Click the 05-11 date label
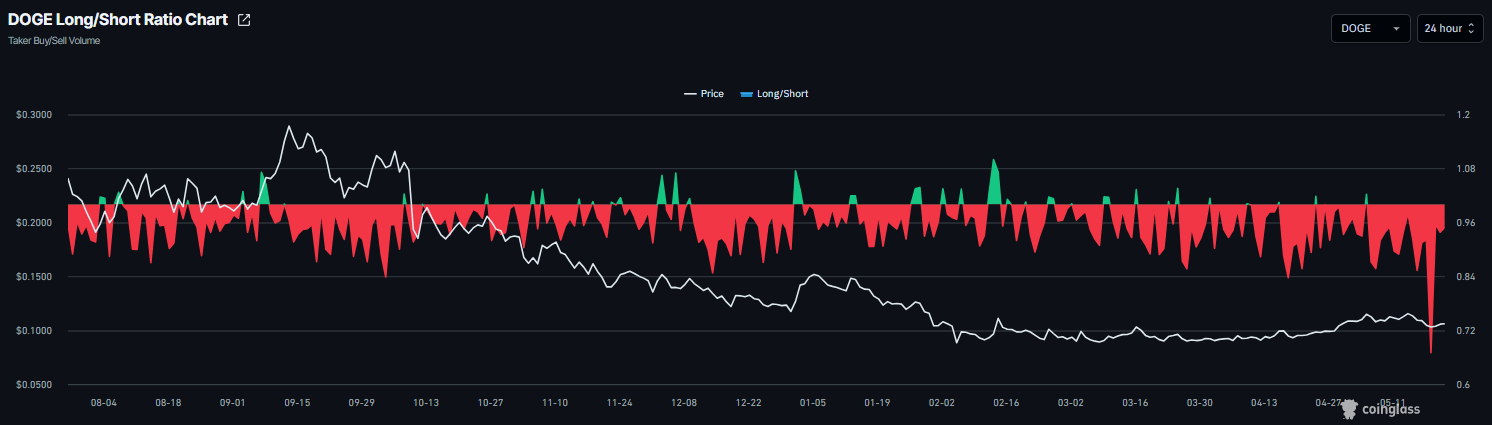The height and width of the screenshot is (425, 1492). click(1393, 403)
